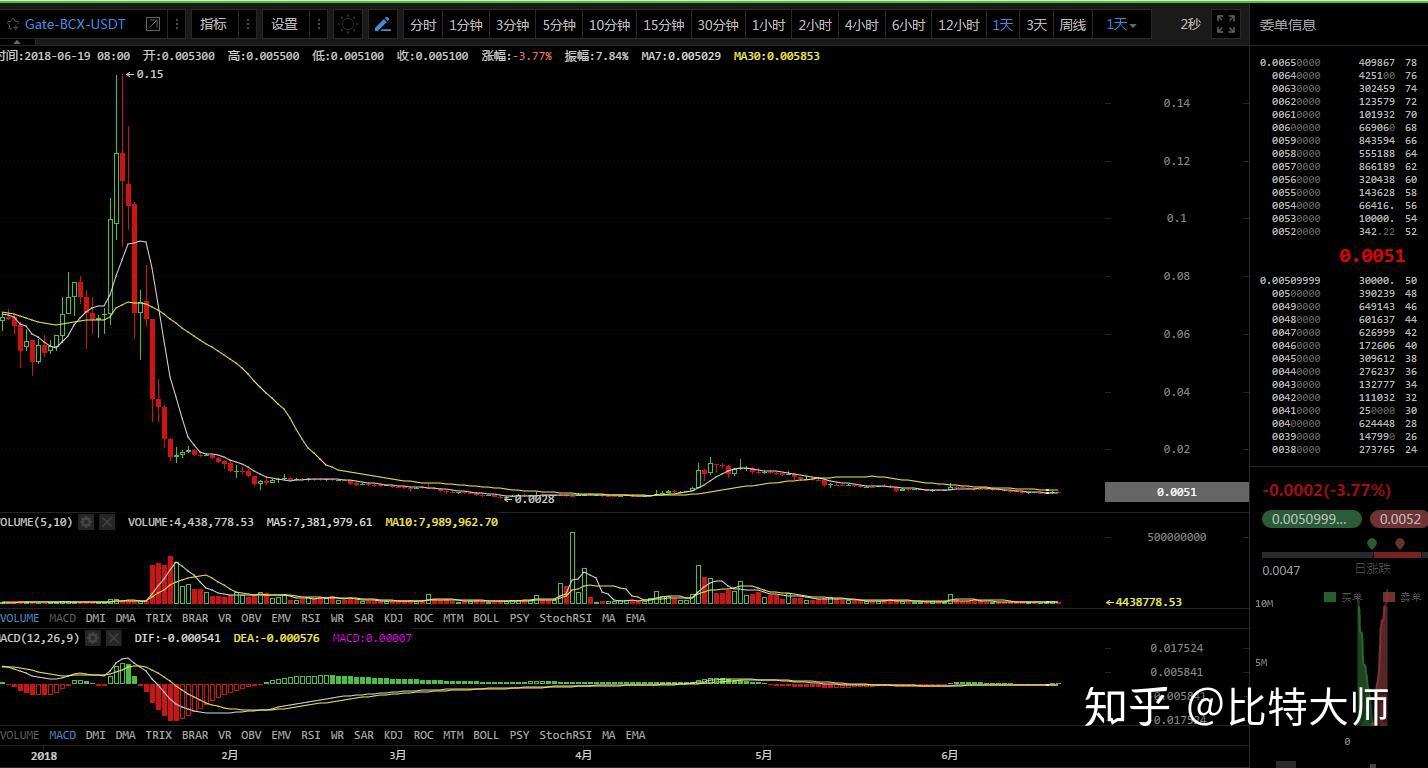Select the highlighted 1天 interval tab
This screenshot has height=768, width=1428.
1003,25
